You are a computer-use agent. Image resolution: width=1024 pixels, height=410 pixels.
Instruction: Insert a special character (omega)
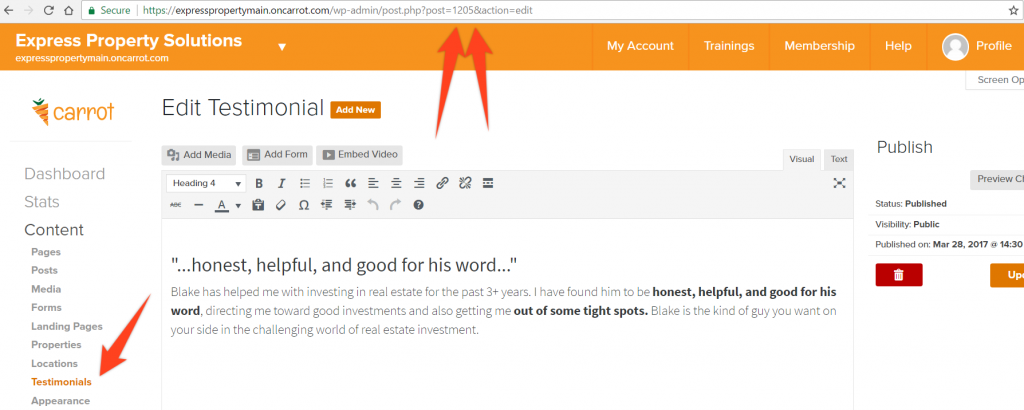(x=304, y=205)
